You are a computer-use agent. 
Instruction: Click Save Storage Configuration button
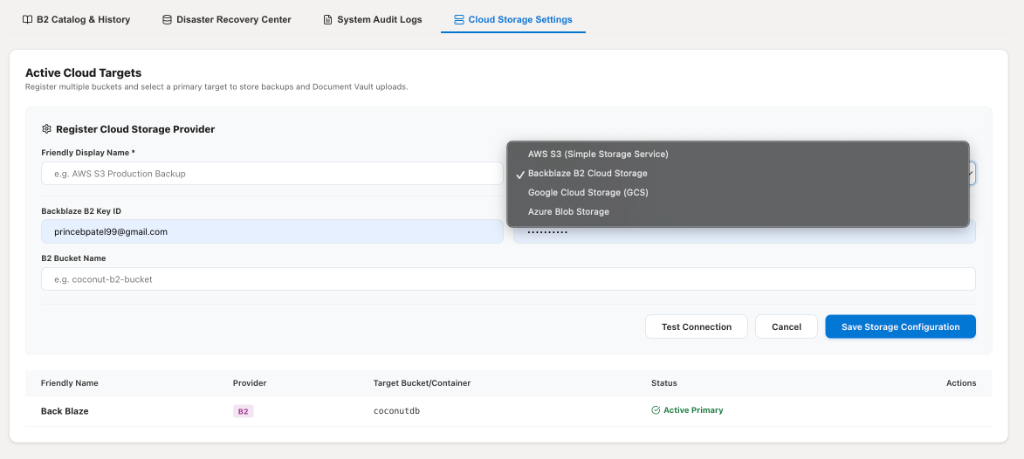(901, 326)
